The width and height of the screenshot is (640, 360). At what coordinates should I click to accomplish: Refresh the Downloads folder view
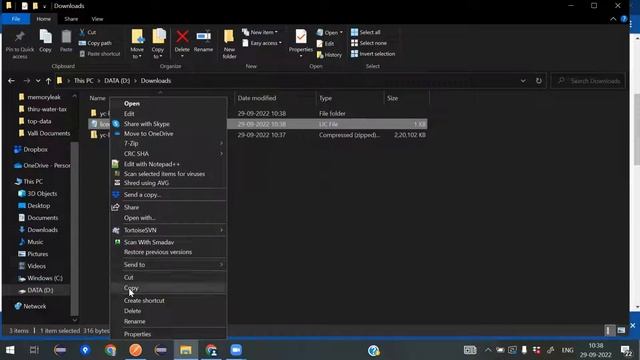click(539, 81)
